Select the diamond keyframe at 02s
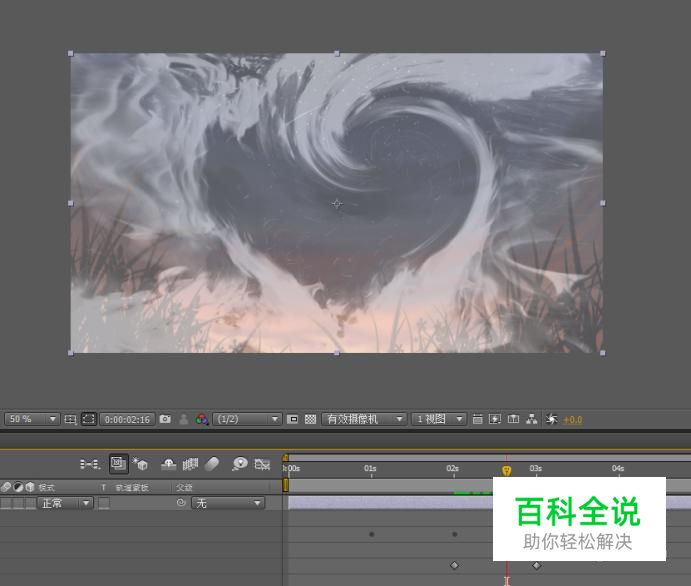 coord(454,565)
